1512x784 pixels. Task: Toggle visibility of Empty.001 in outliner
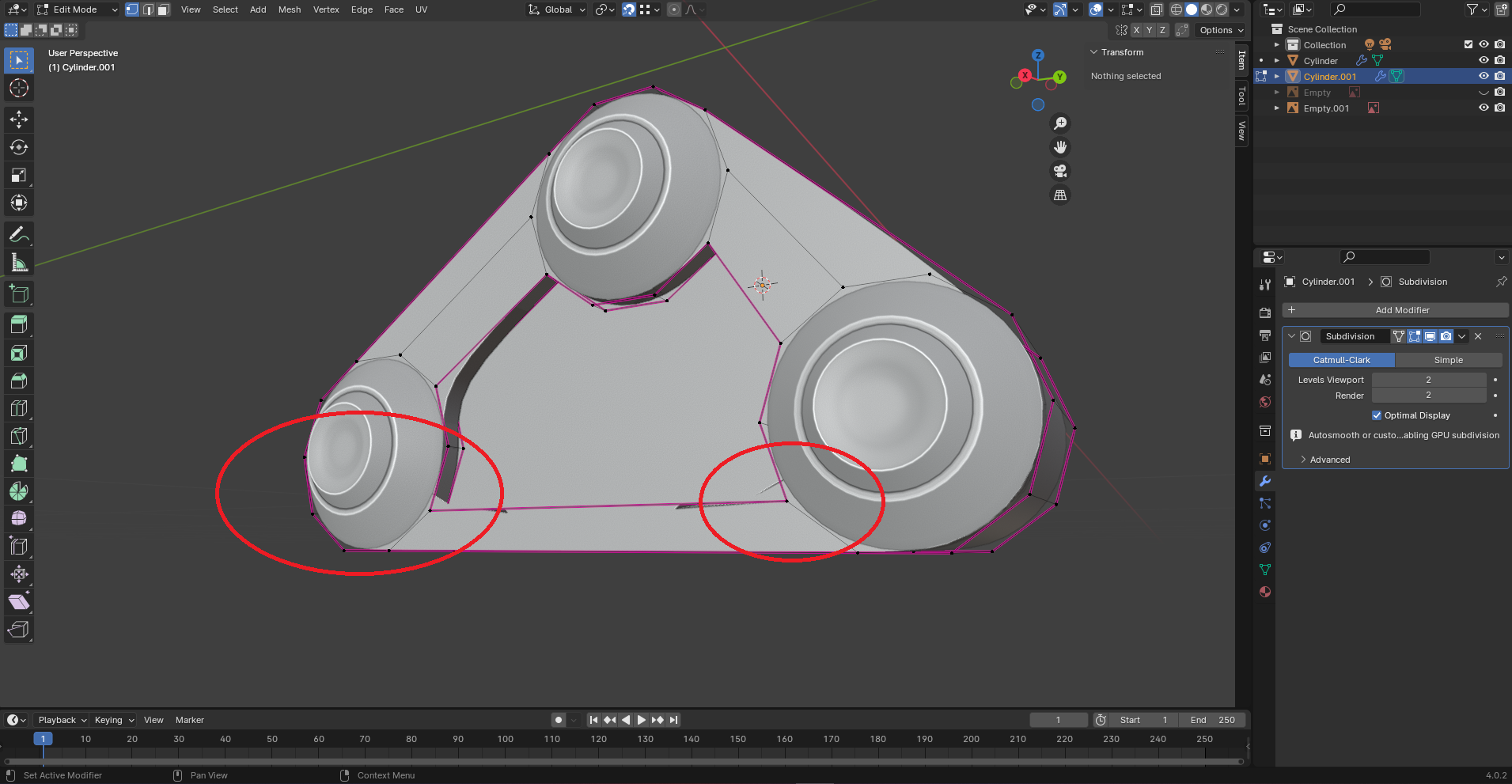1484,108
